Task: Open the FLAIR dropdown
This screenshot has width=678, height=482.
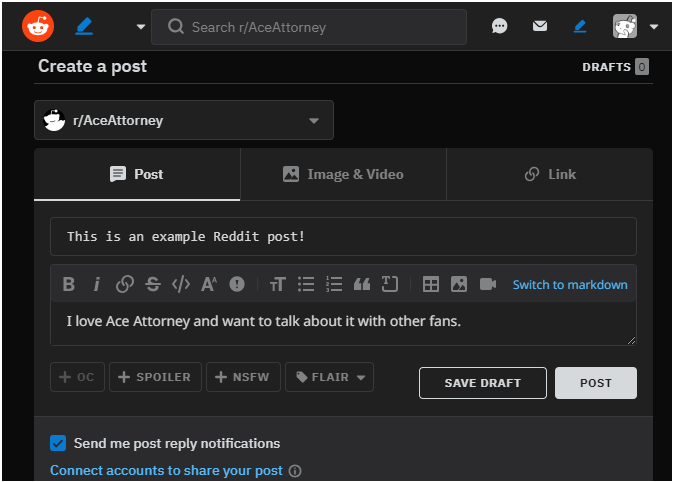Action: pyautogui.click(x=329, y=377)
